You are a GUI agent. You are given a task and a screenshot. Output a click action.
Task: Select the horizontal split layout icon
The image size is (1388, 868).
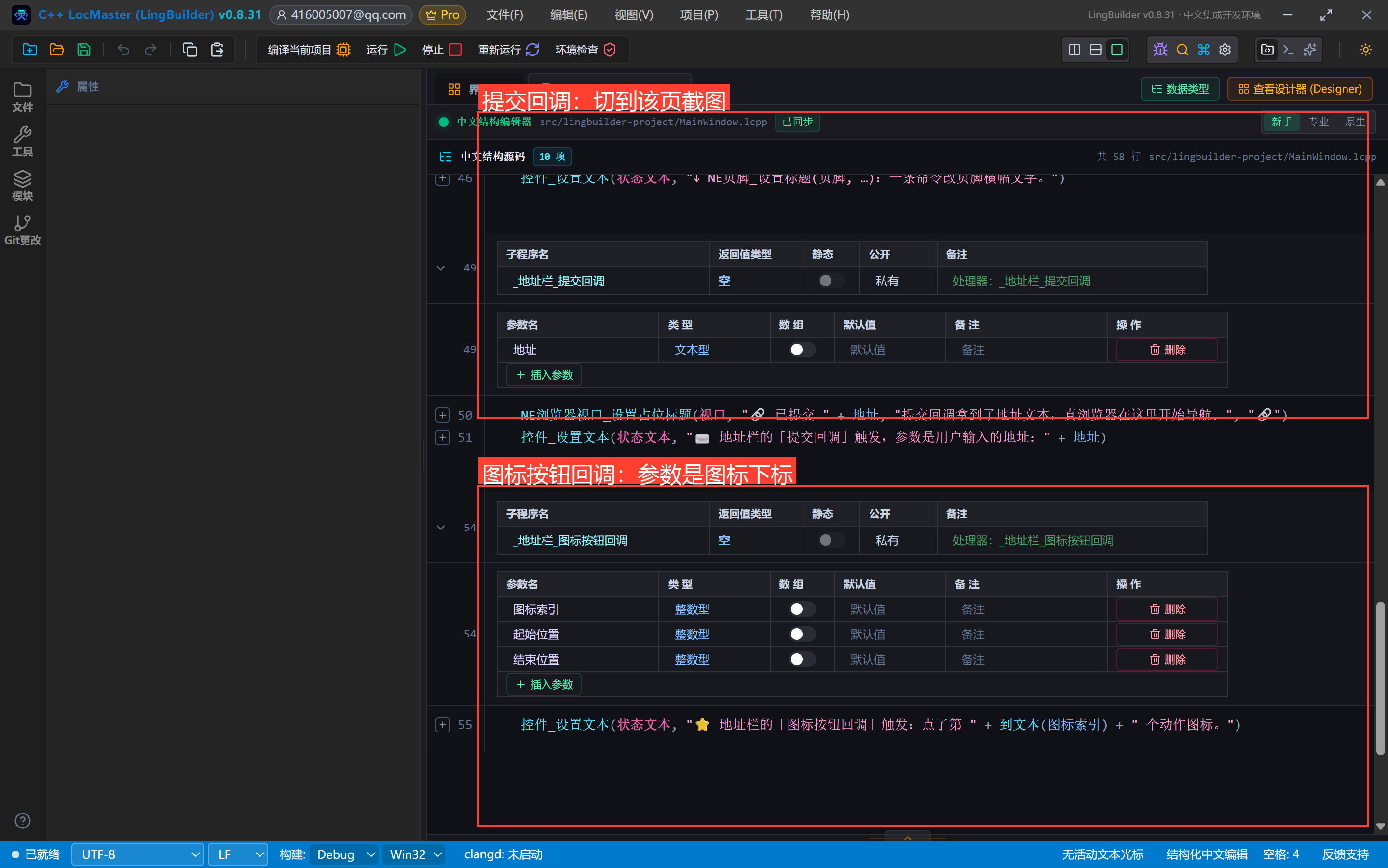[x=1096, y=50]
